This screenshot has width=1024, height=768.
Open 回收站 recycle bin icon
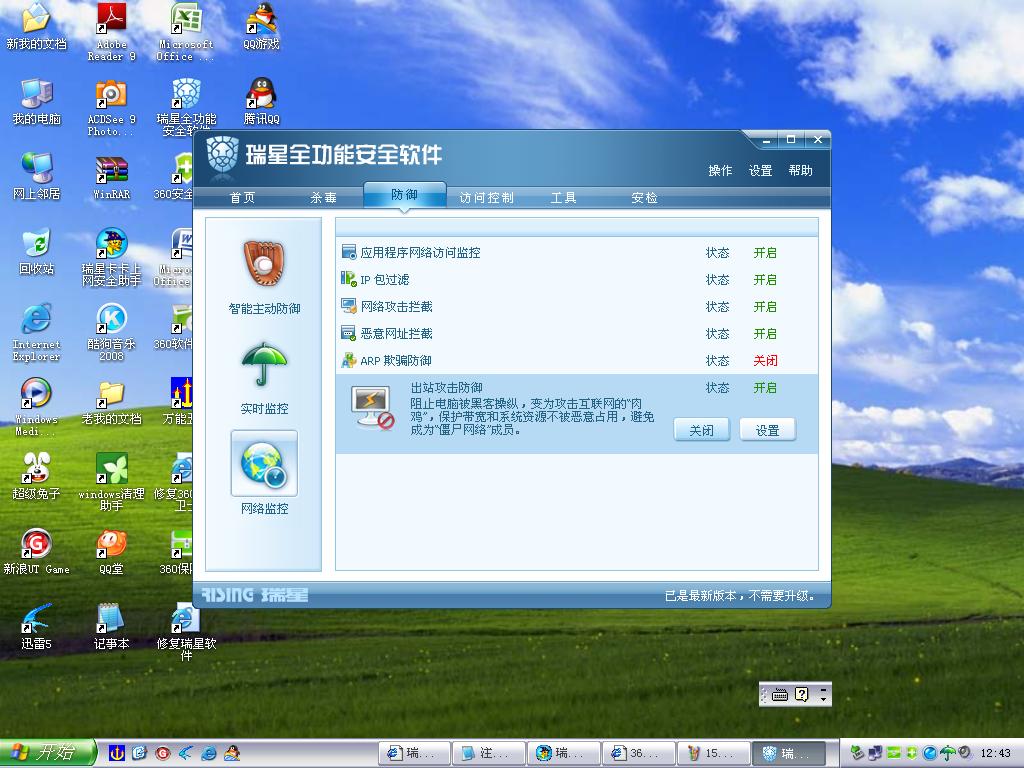[x=37, y=243]
